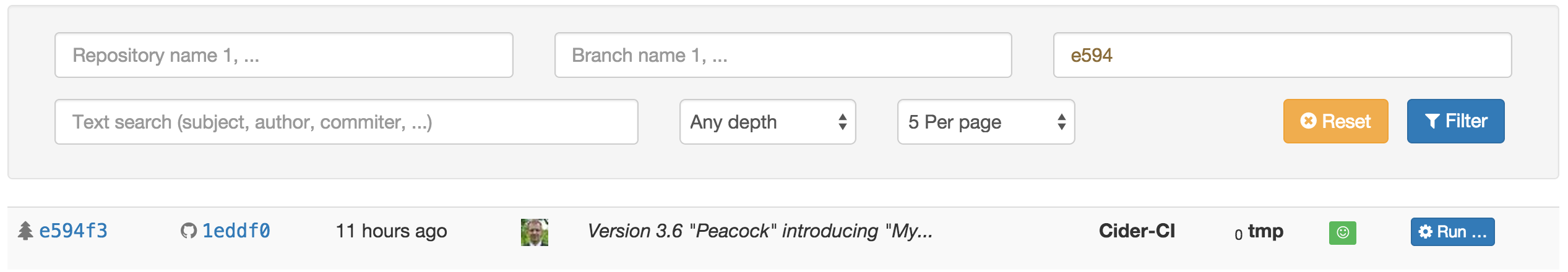The height and width of the screenshot is (272, 1568).
Task: Click the tmp branch label
Action: 1265,231
